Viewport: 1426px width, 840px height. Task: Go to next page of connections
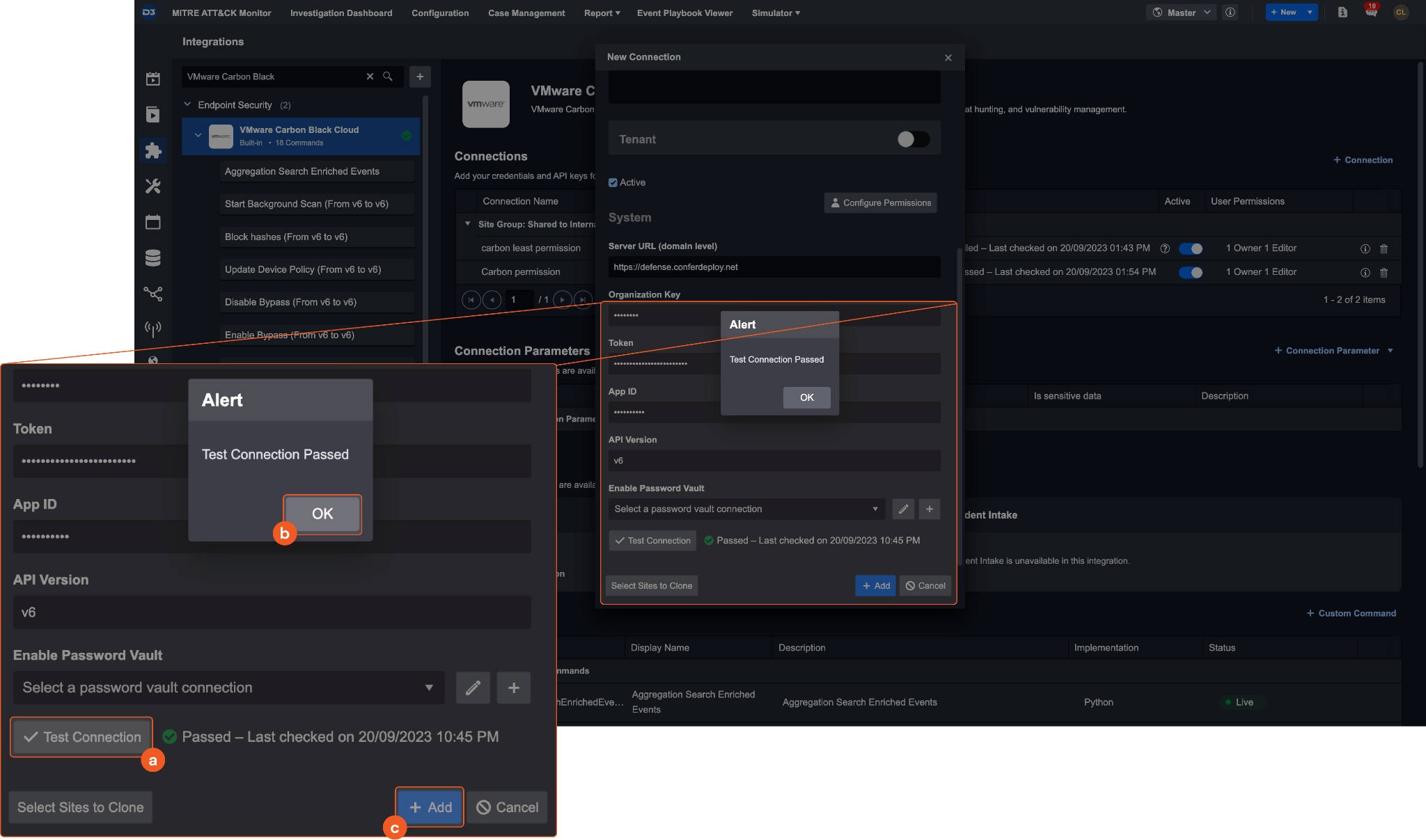point(563,300)
